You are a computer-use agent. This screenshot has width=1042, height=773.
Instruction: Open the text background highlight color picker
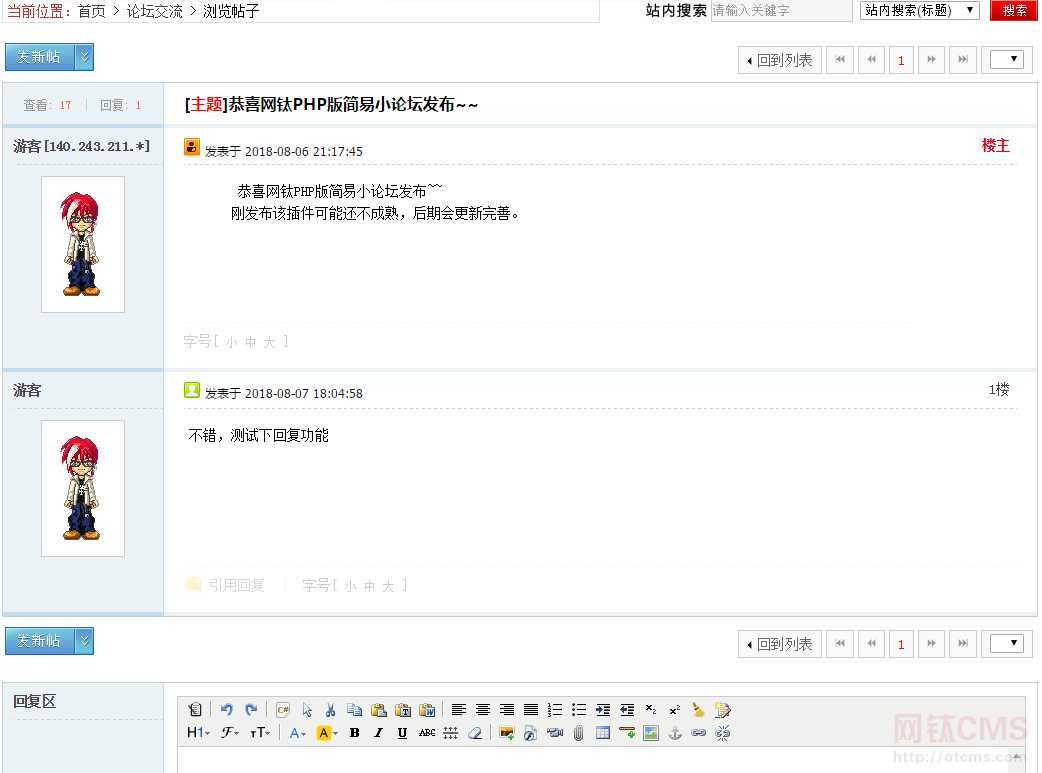(x=327, y=733)
